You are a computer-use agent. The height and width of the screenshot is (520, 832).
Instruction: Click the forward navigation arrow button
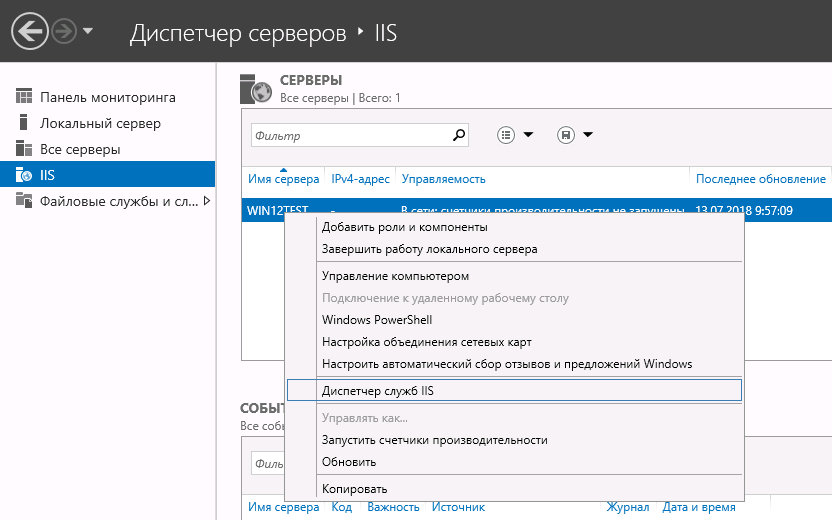click(x=64, y=31)
